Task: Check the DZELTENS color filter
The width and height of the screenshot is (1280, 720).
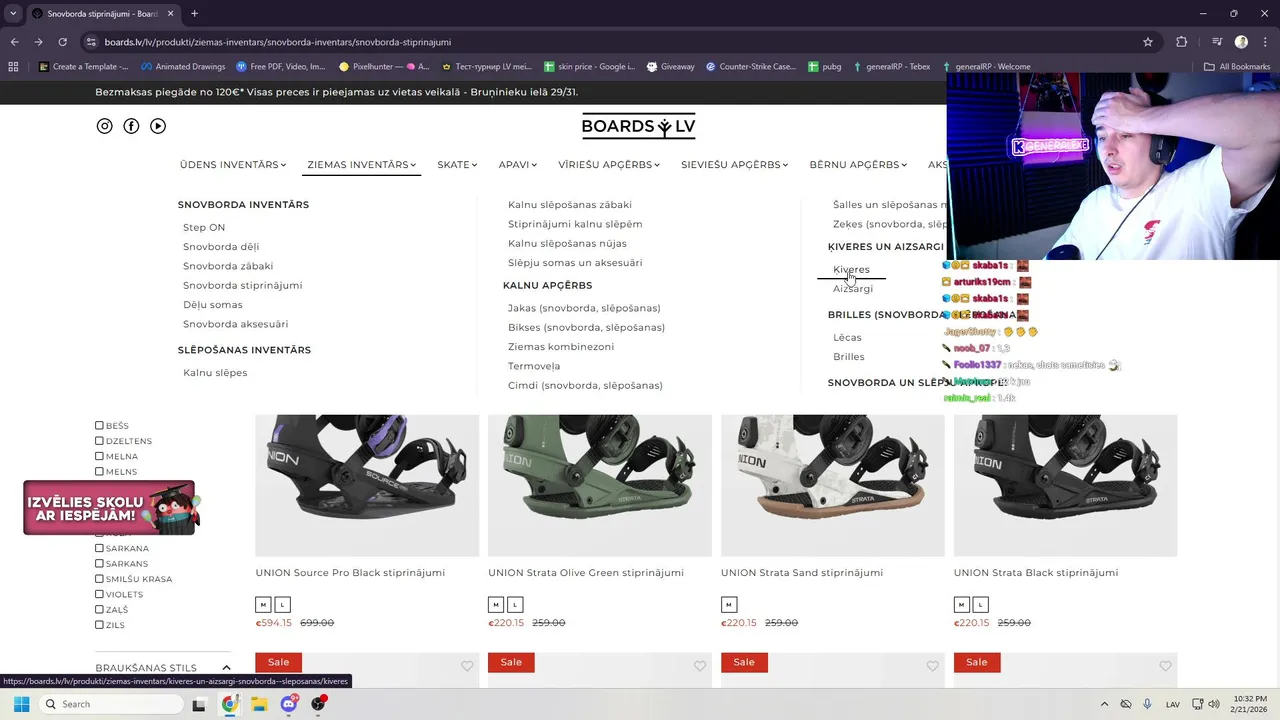Action: click(99, 441)
